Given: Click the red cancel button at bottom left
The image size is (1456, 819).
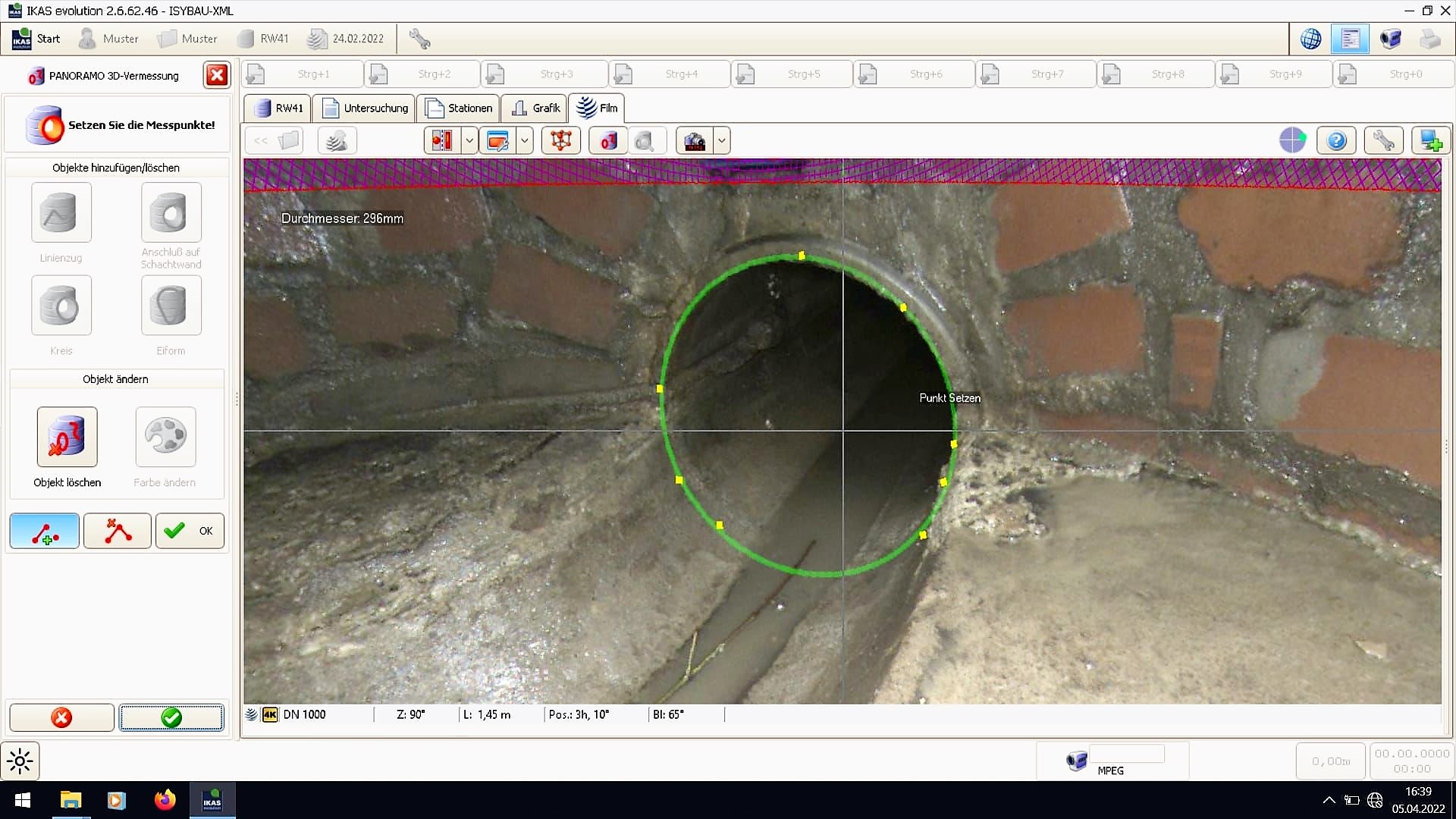Looking at the screenshot, I should tap(61, 717).
